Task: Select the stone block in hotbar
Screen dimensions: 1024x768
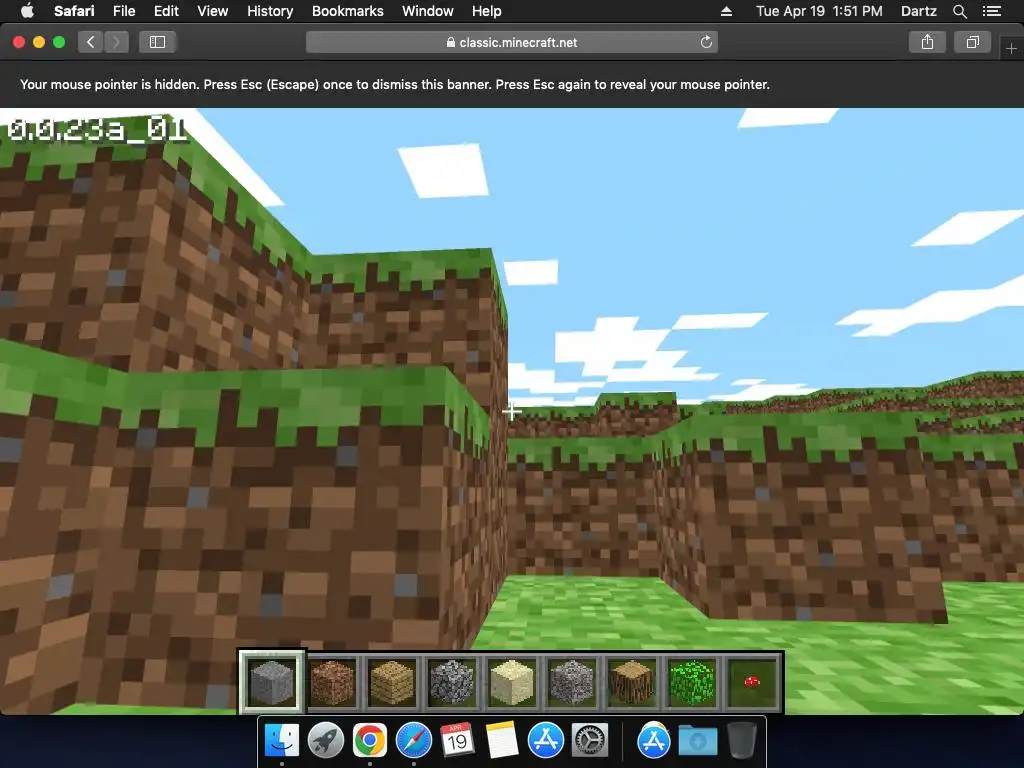Action: click(272, 682)
